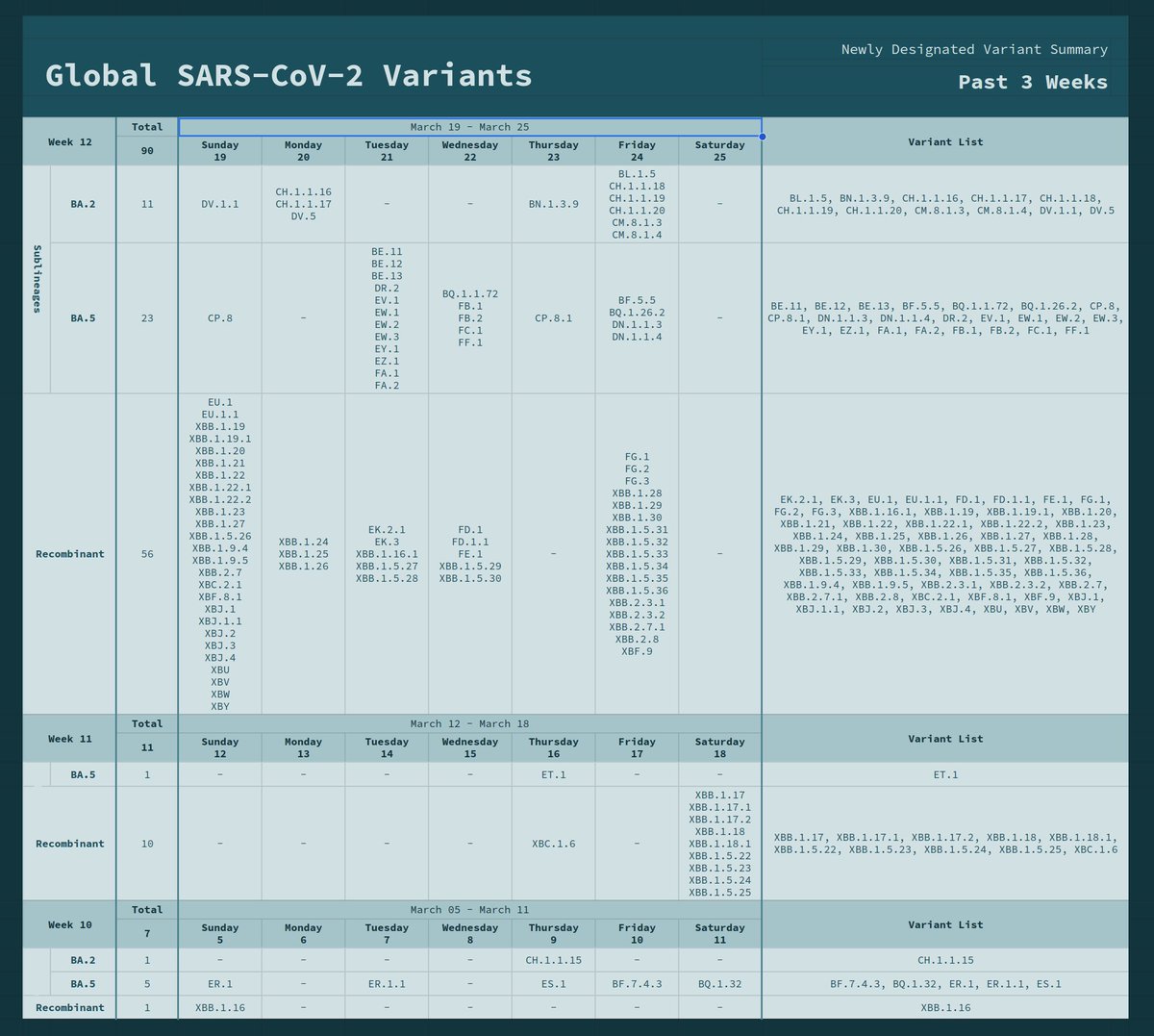Select the Week 12 BA.2 Variant List cell

point(945,204)
